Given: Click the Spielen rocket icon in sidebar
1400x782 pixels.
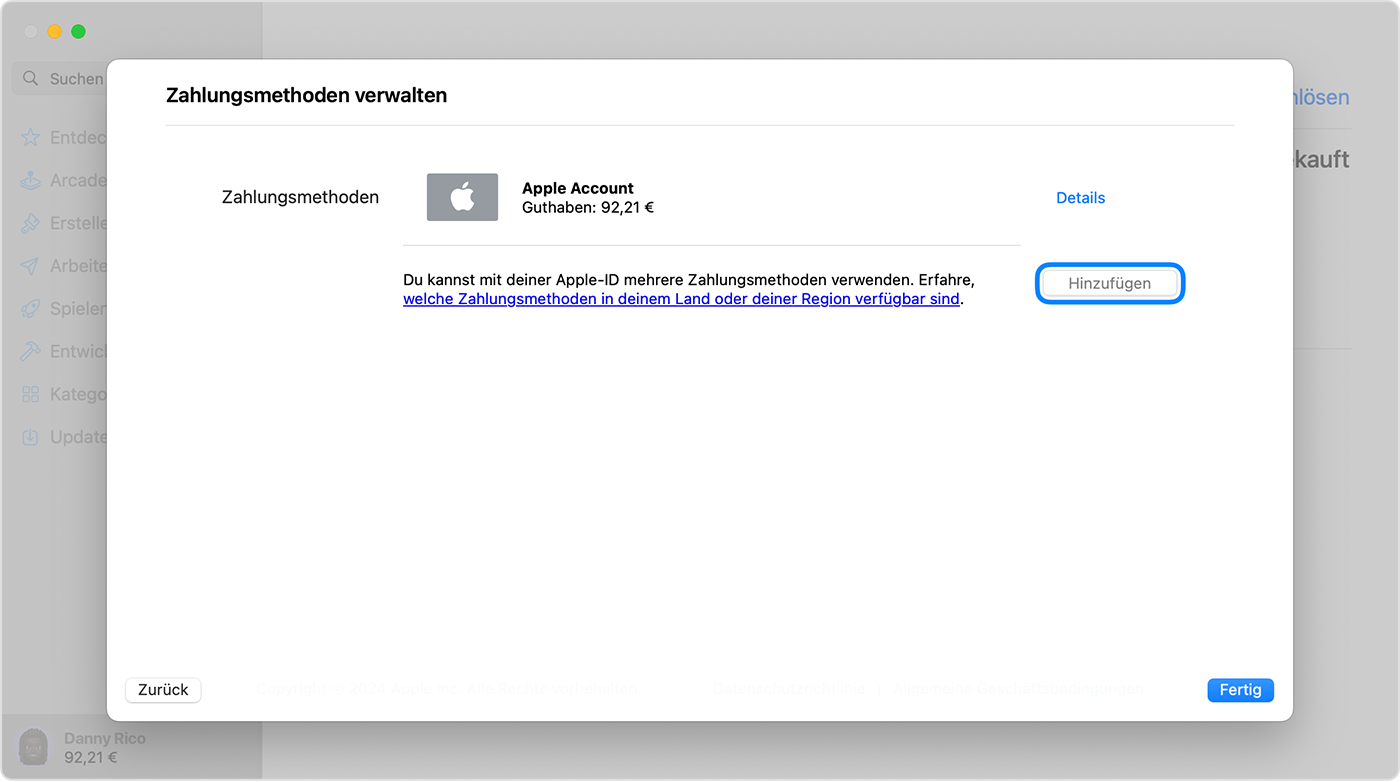Looking at the screenshot, I should pos(31,309).
